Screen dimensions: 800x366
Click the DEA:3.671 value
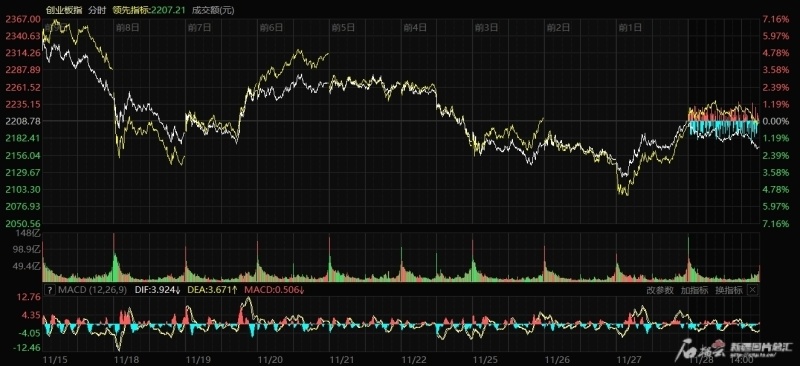(x=213, y=290)
